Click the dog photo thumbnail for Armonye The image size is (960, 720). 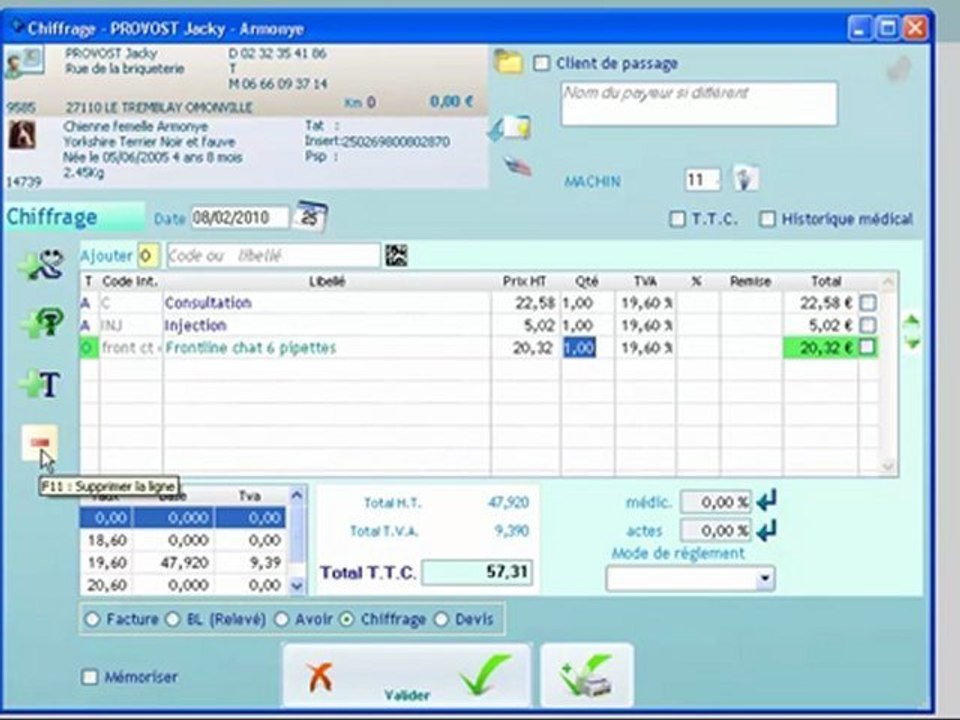[x=21, y=135]
